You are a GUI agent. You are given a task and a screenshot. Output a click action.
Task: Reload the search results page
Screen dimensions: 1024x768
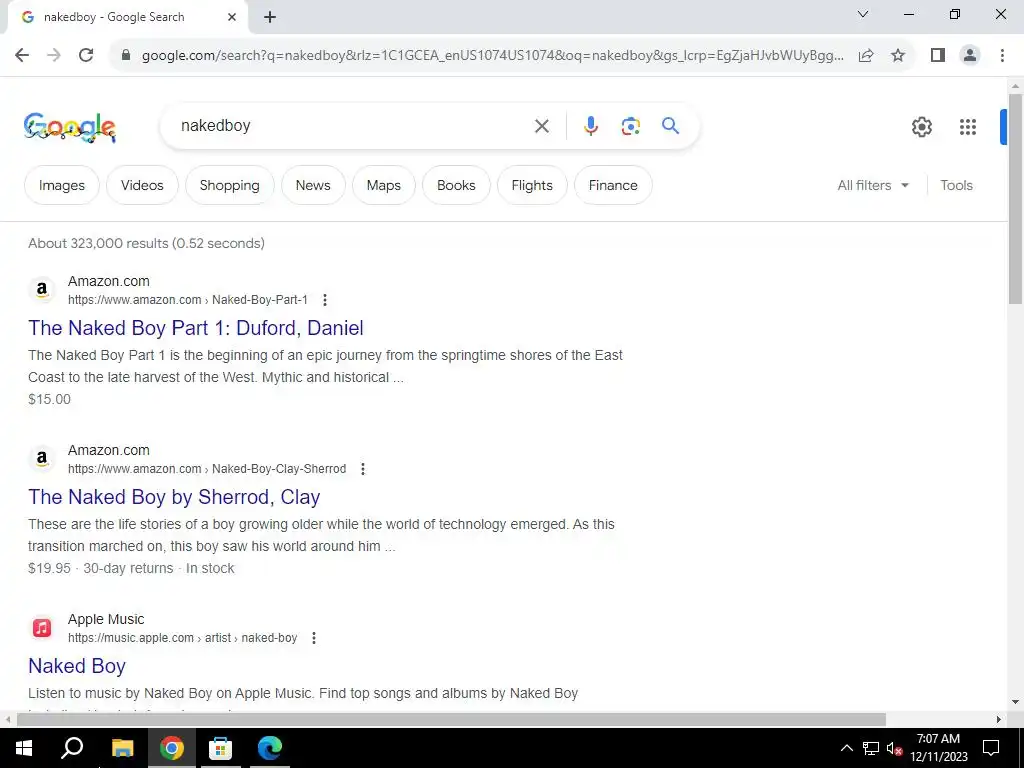86,55
